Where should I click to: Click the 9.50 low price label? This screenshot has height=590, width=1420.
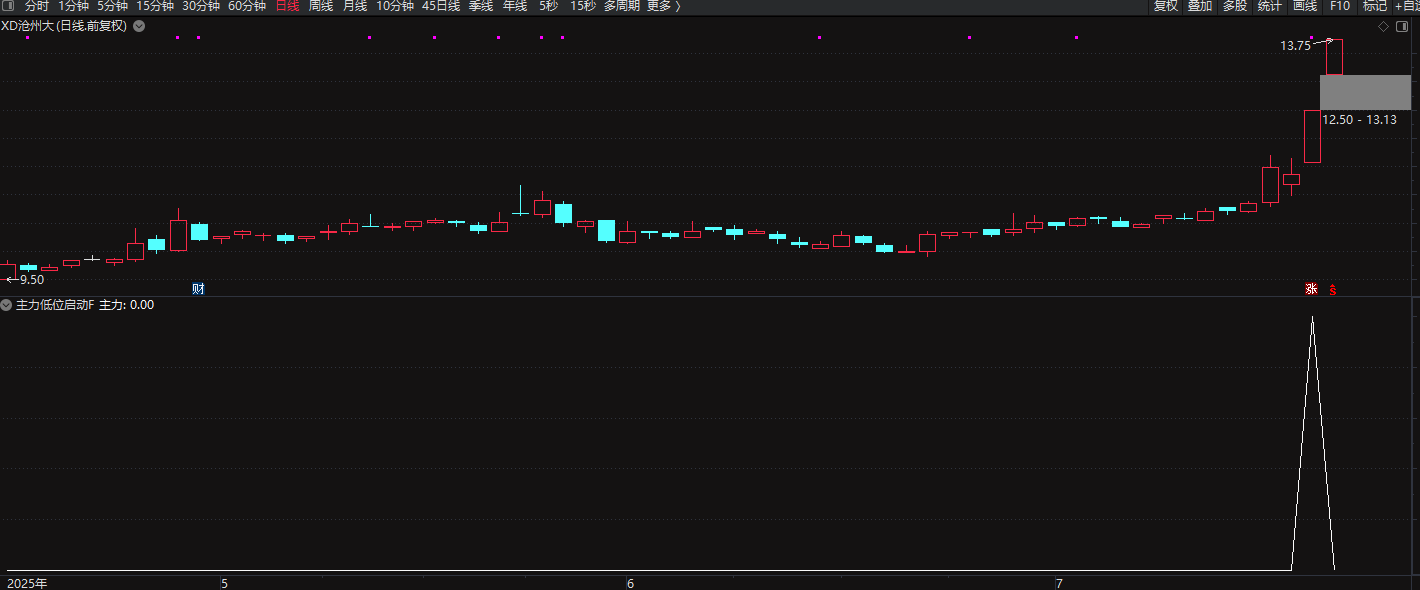point(32,280)
